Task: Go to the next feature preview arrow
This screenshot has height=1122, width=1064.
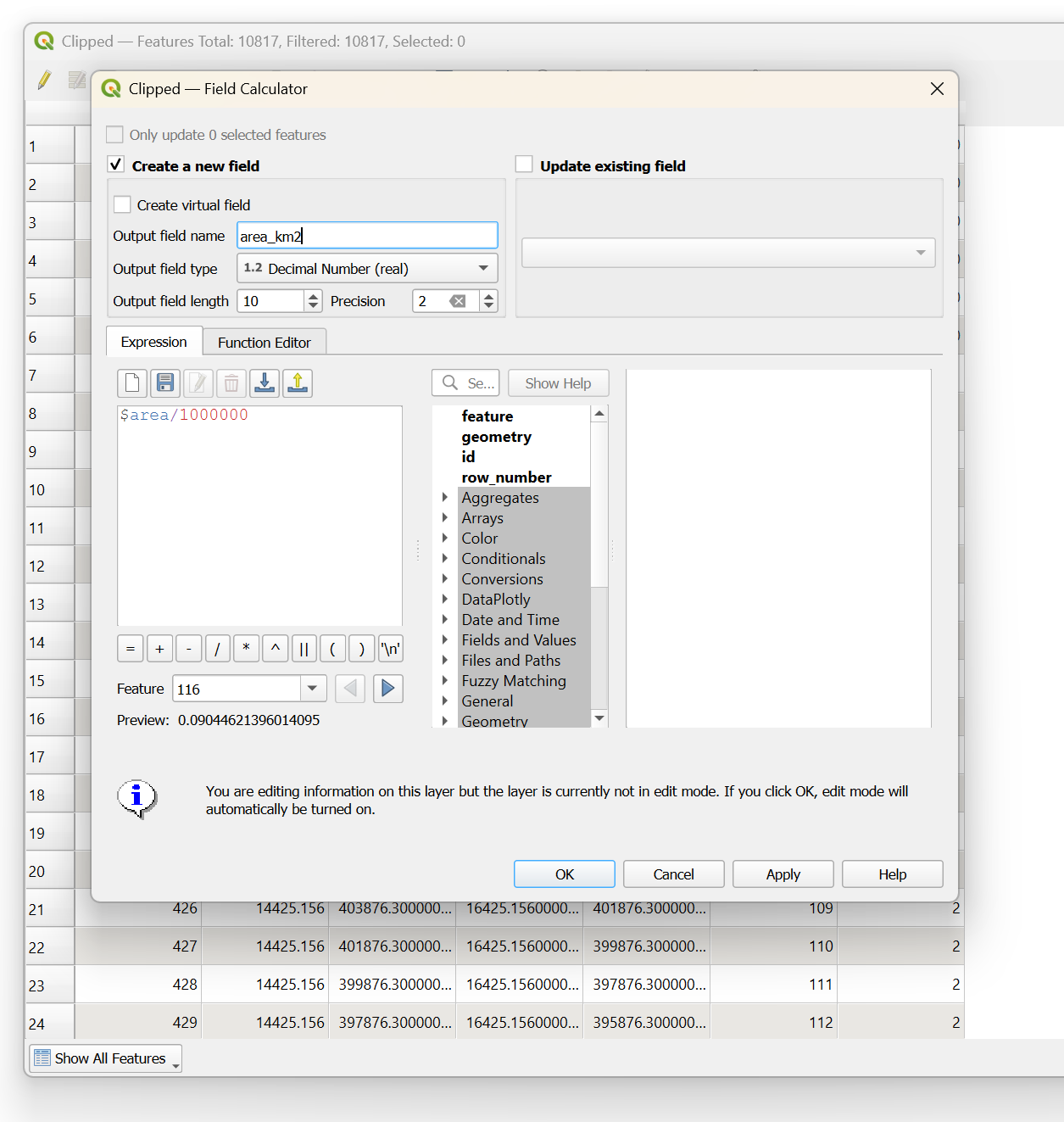Action: [x=387, y=689]
